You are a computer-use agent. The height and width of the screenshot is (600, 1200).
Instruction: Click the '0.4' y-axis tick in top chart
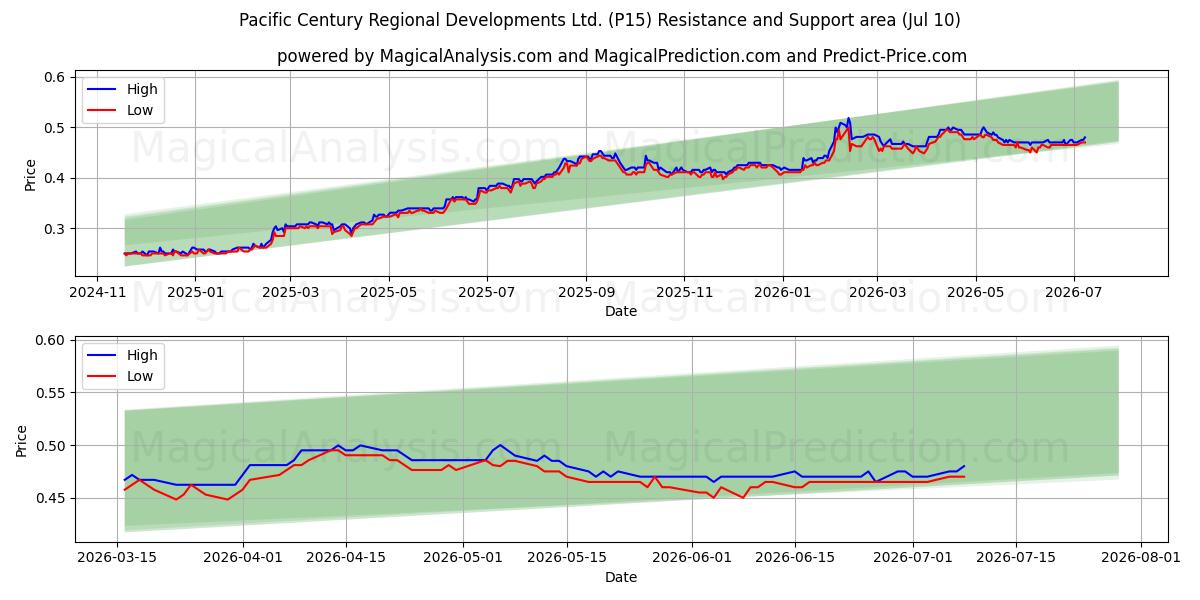coord(56,178)
